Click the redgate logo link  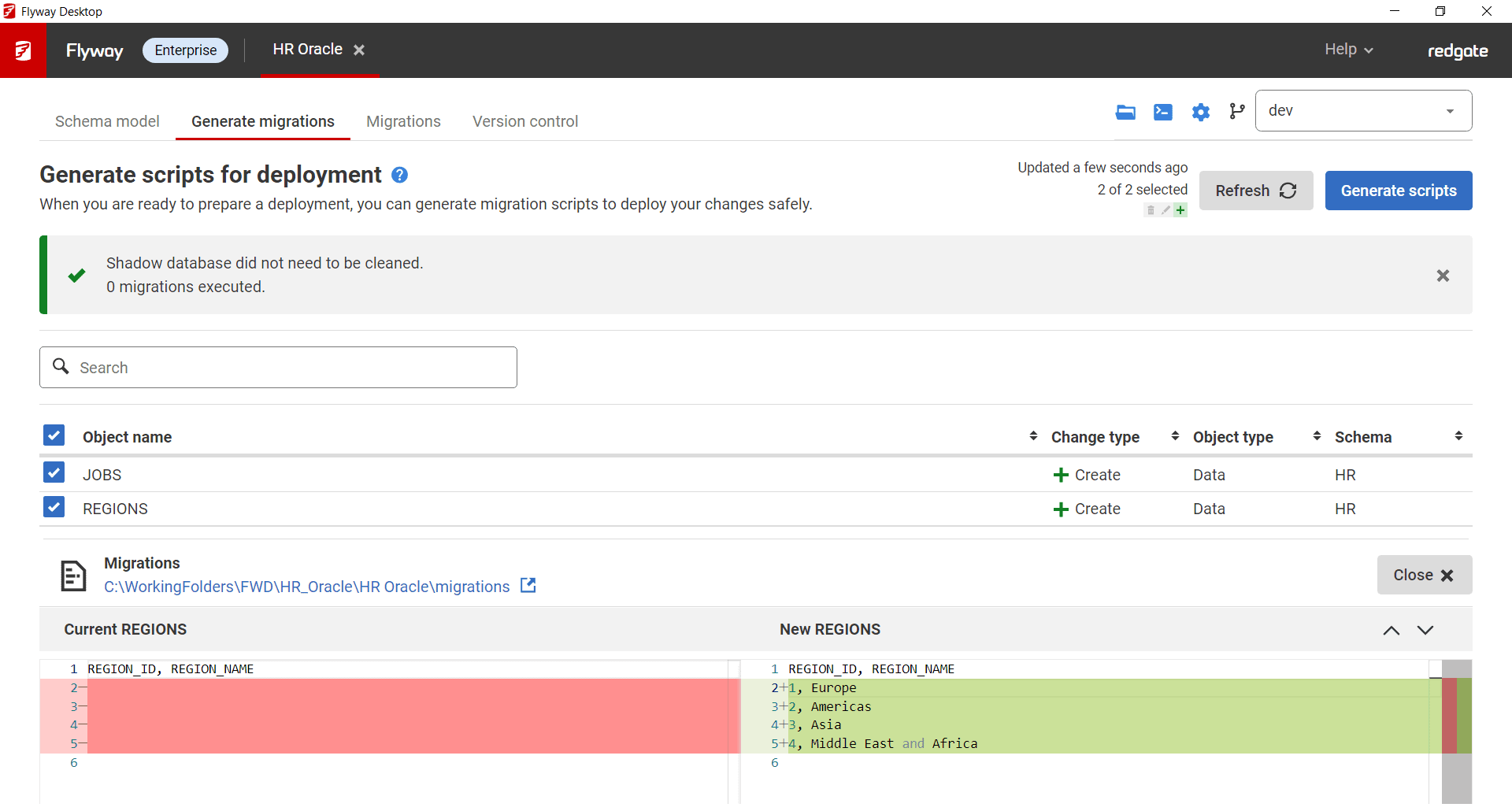pos(1458,51)
